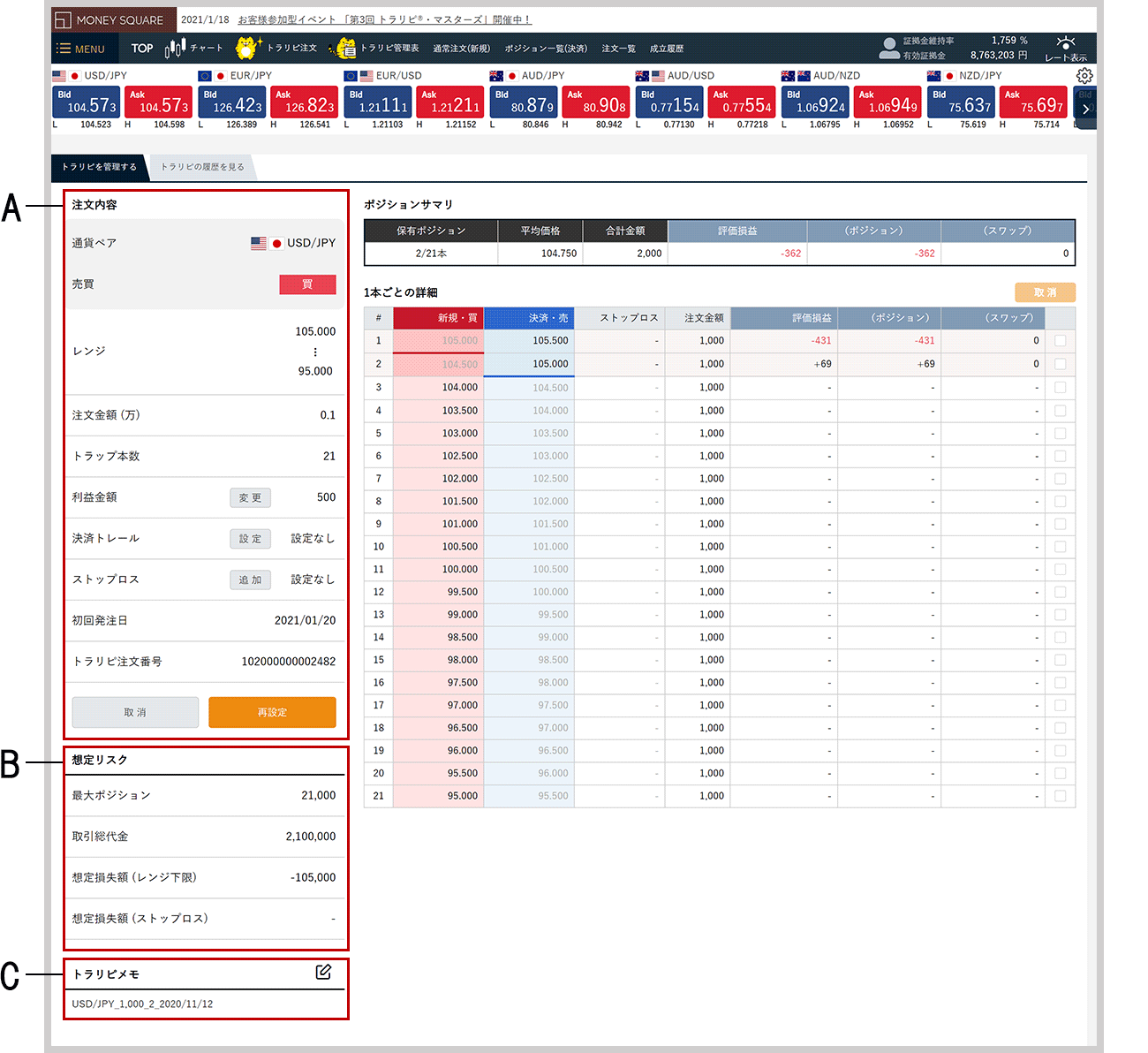This screenshot has height=1053, width=1148.
Task: Open rate panel settings gear
Action: (1085, 76)
